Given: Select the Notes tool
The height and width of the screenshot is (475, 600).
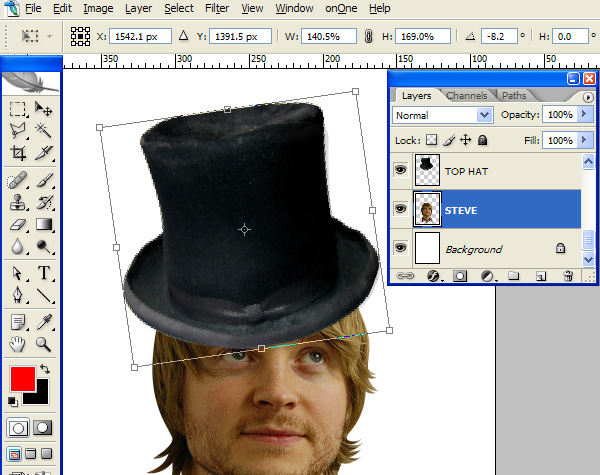Looking at the screenshot, I should click(x=18, y=322).
